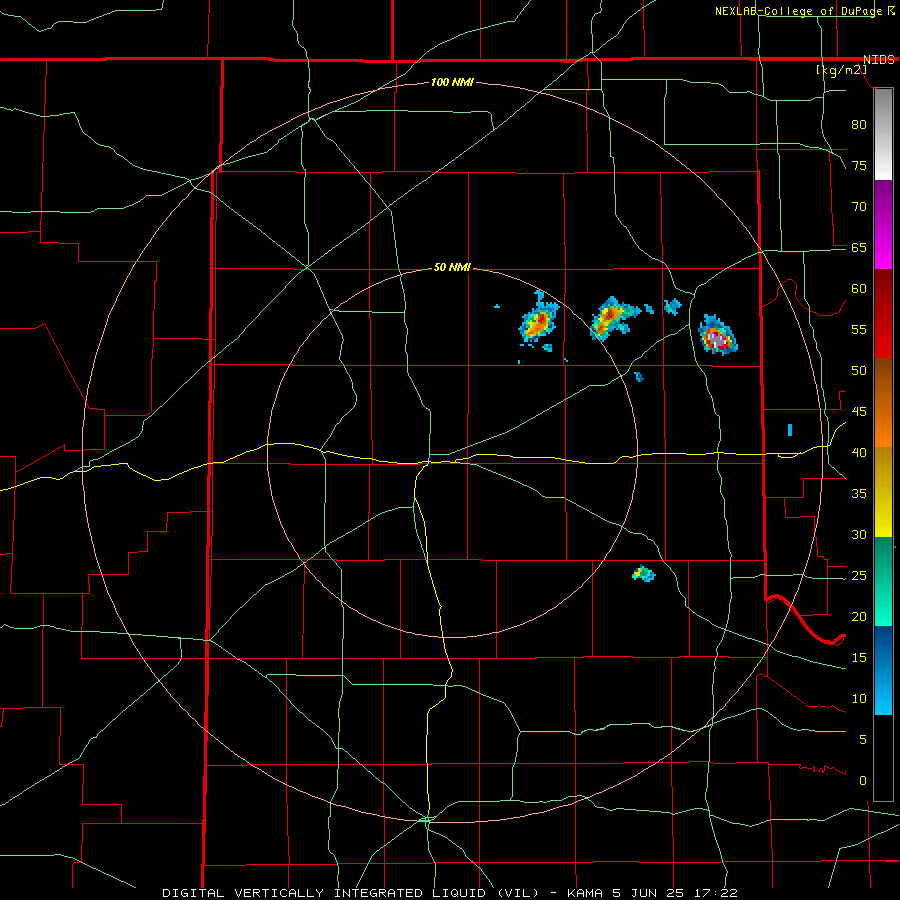The image size is (900, 900).
Task: Click the small green echo southeast of the radar
Action: coord(643,573)
